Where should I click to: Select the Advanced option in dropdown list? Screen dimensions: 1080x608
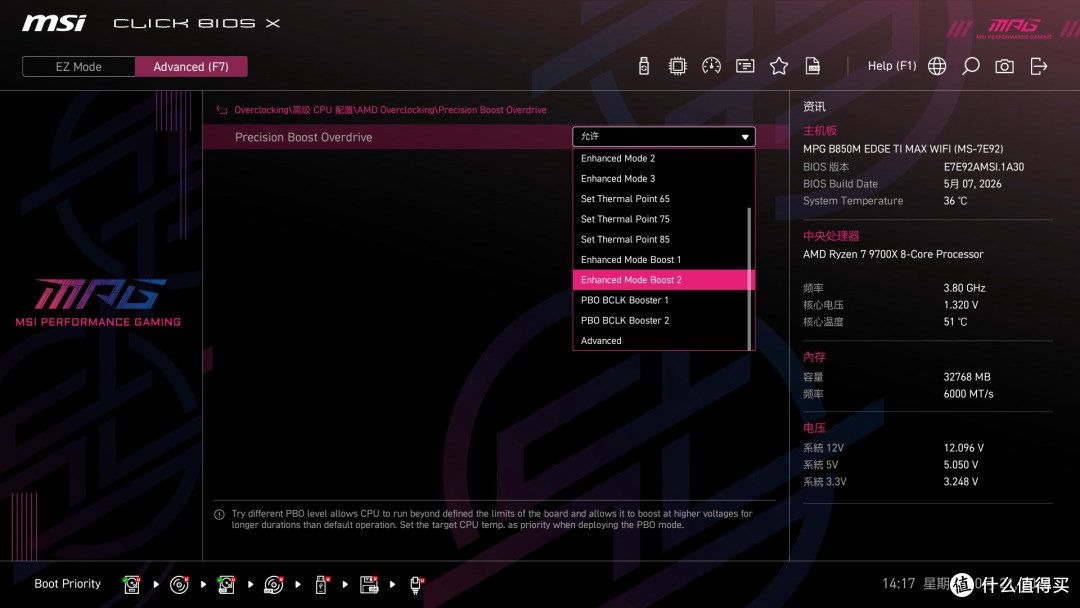coord(664,341)
